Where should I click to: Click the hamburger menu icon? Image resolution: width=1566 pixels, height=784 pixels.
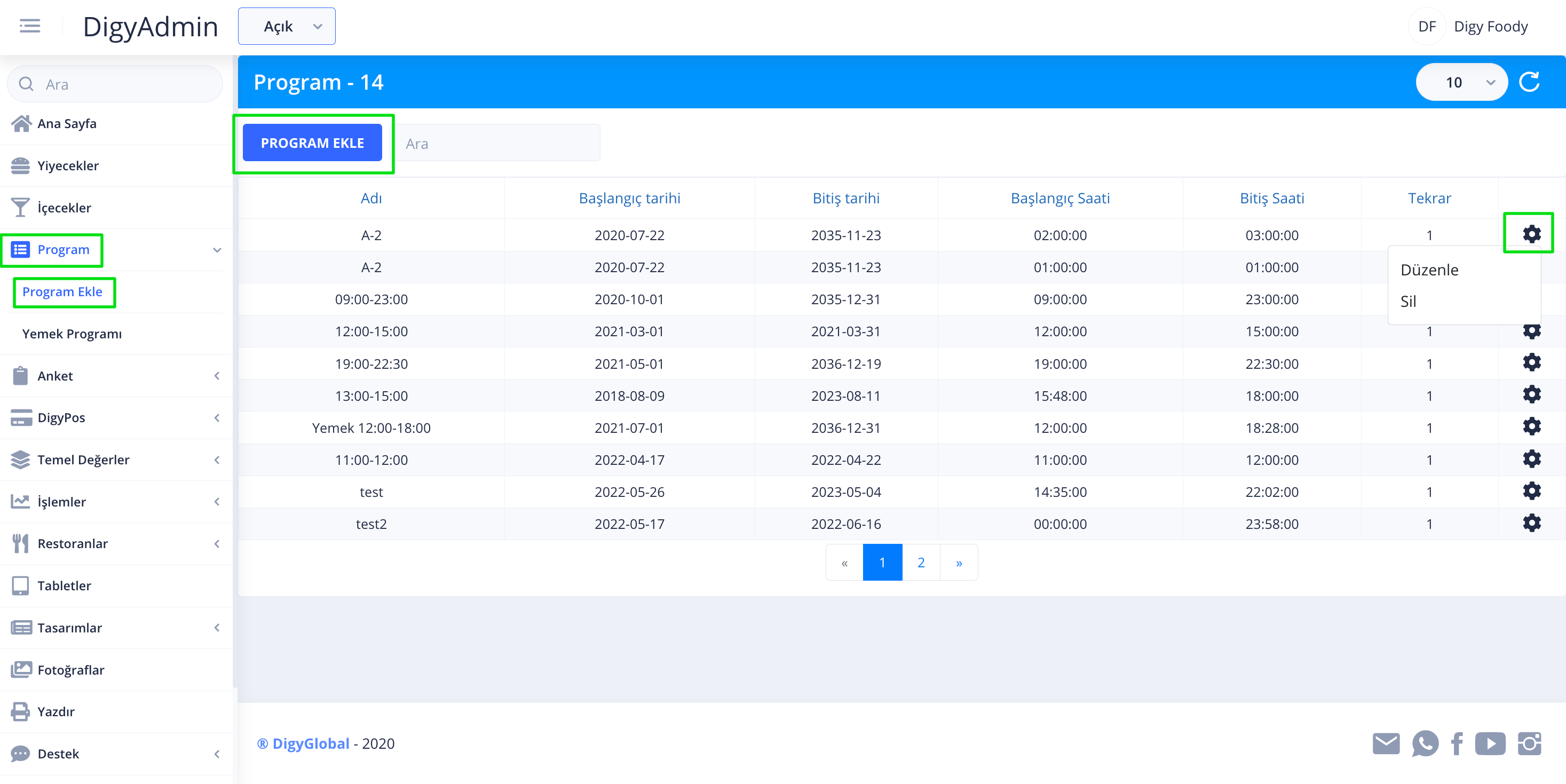tap(29, 26)
